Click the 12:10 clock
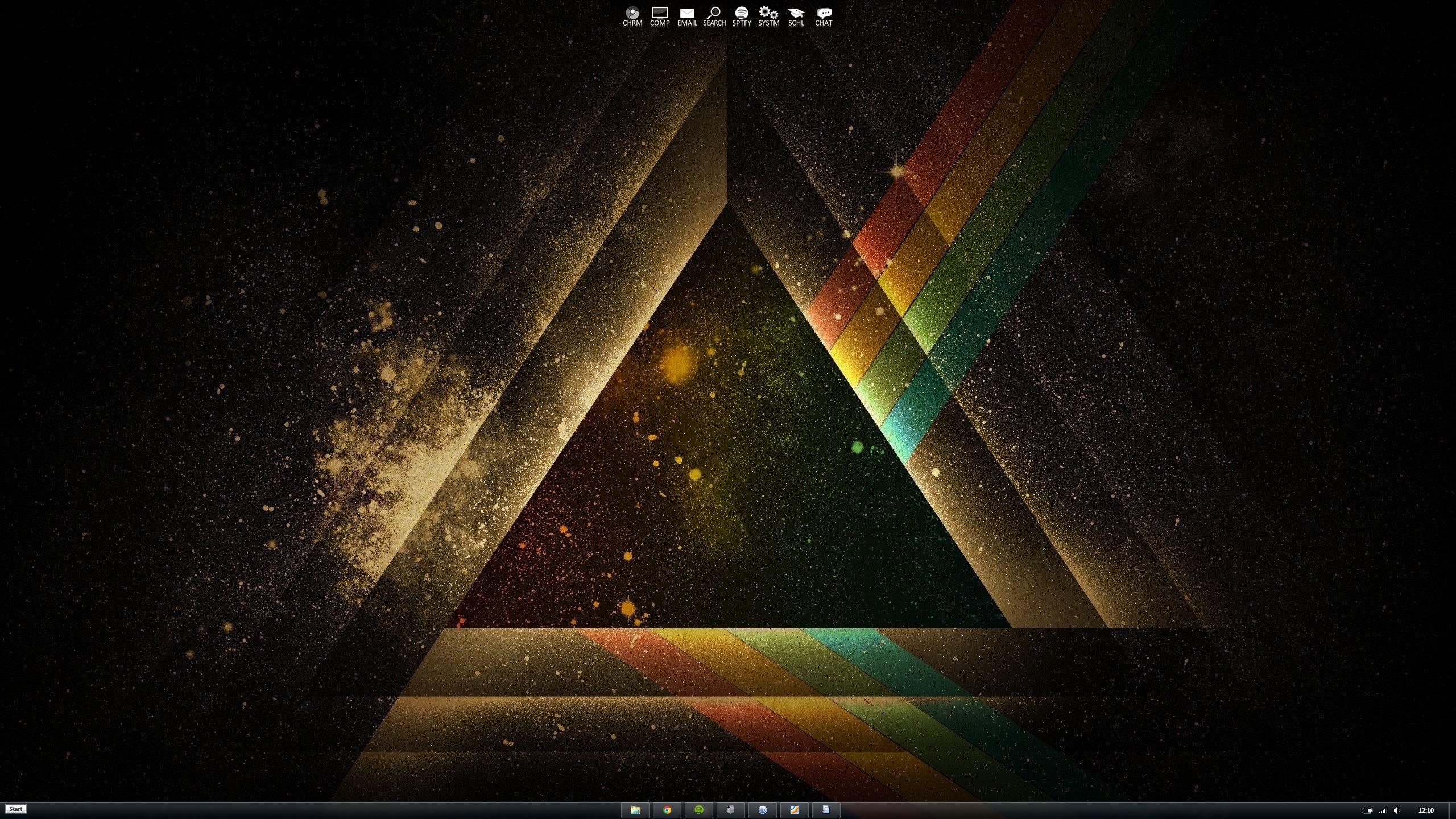This screenshot has width=1456, height=819. (x=1426, y=810)
